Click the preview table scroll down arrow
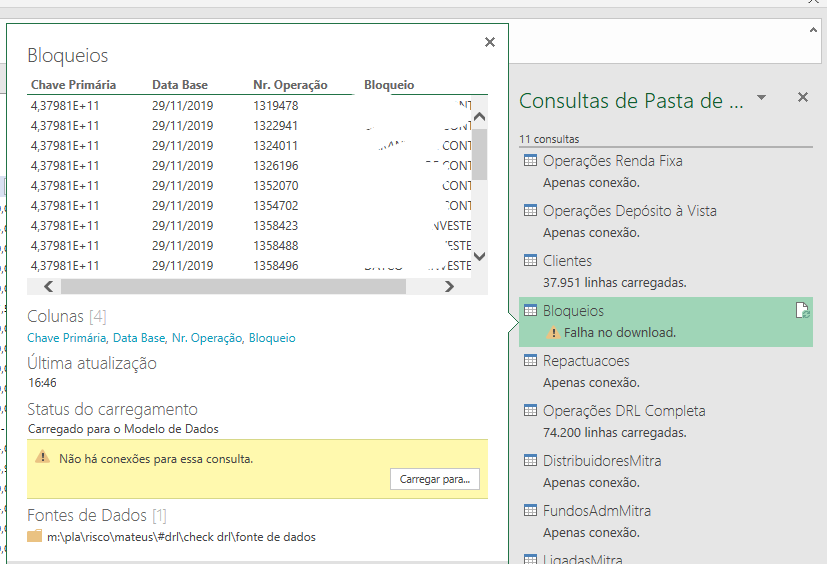This screenshot has width=834, height=564. (x=479, y=256)
